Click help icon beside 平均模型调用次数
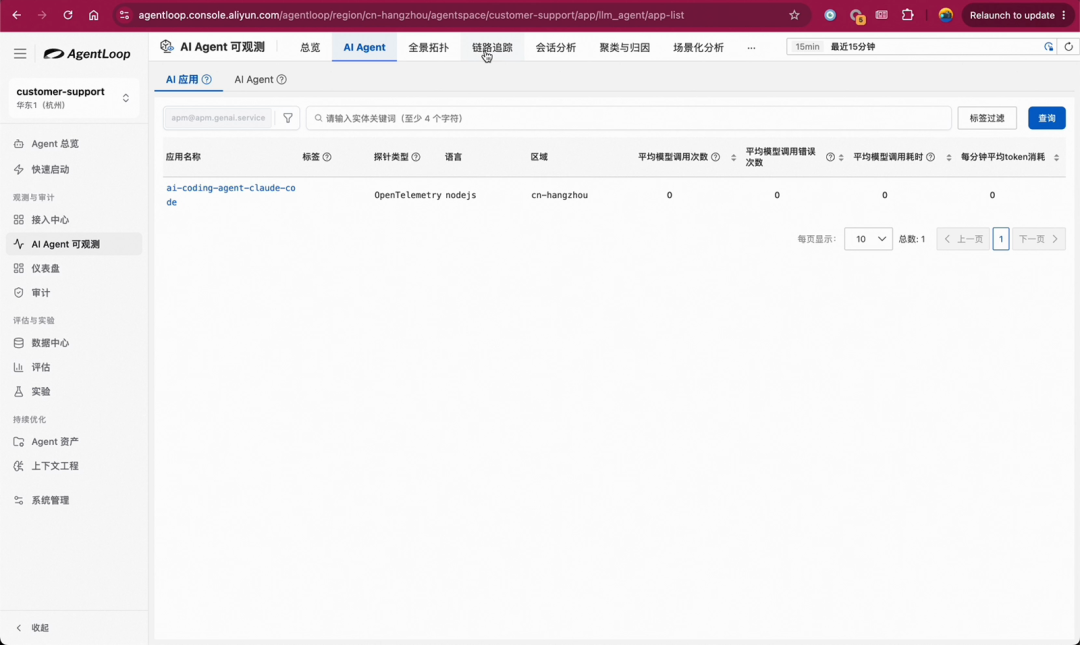 pyautogui.click(x=716, y=157)
